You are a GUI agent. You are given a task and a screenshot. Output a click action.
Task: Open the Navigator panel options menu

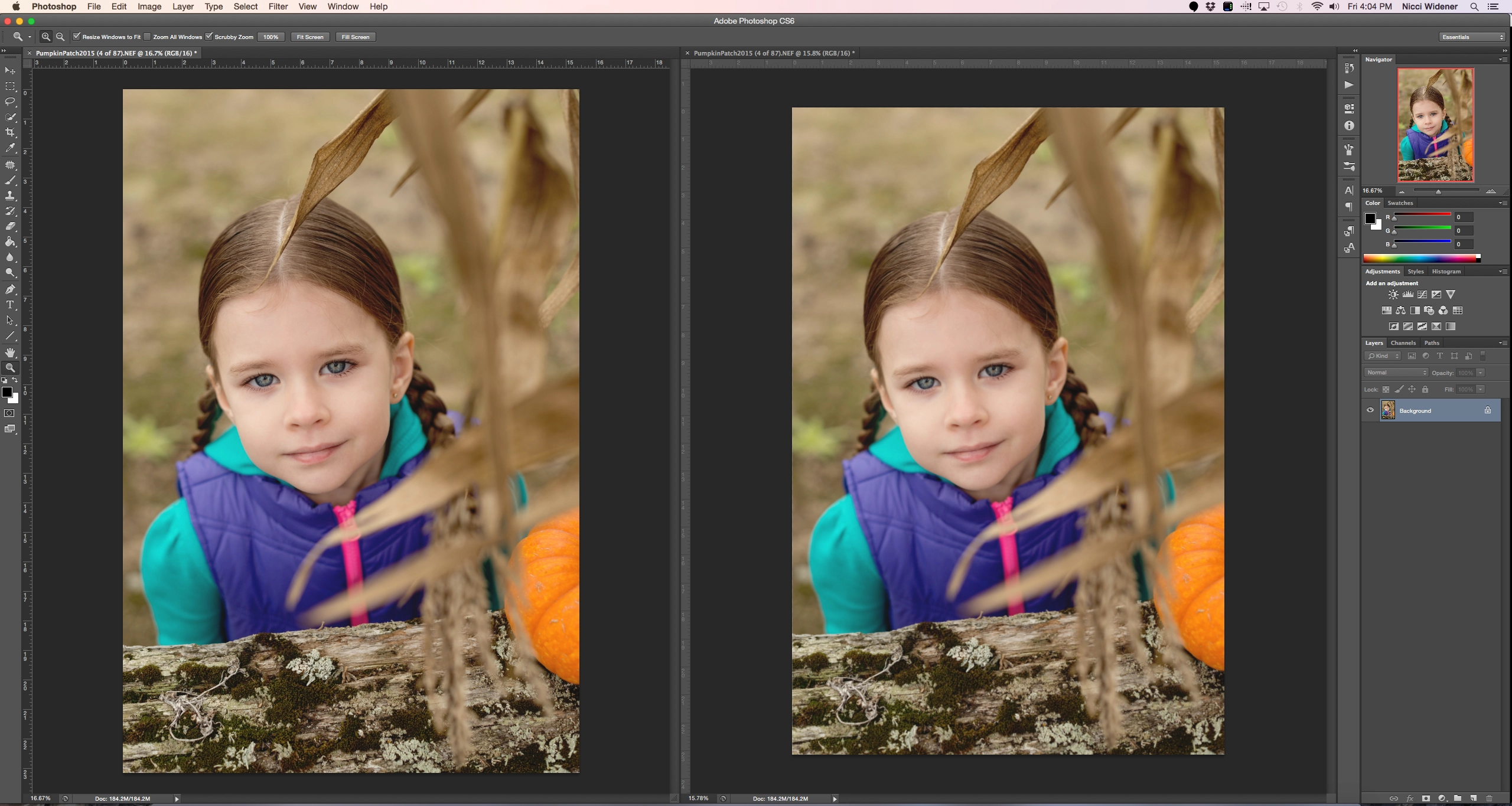click(1503, 60)
